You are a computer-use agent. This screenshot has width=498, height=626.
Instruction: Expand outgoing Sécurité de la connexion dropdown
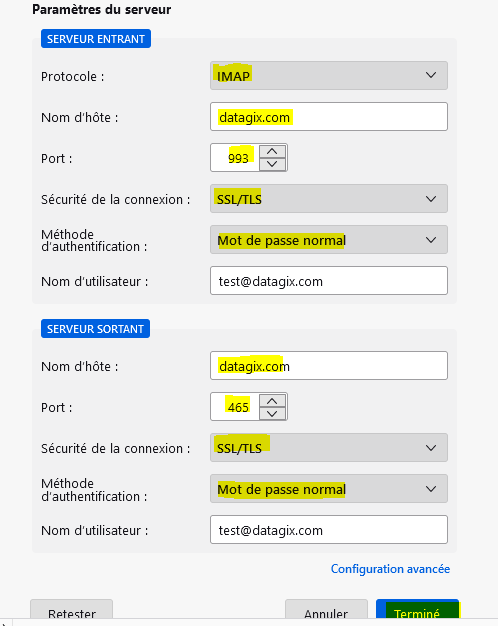pyautogui.click(x=329, y=448)
